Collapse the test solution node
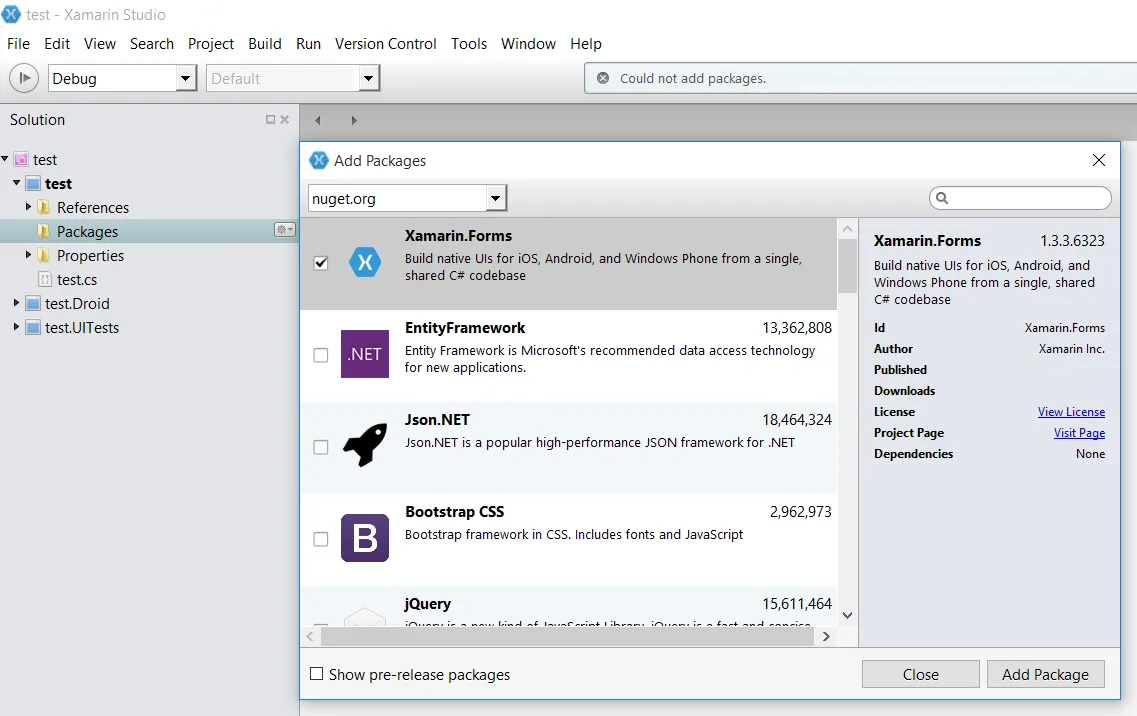 pyautogui.click(x=5, y=158)
